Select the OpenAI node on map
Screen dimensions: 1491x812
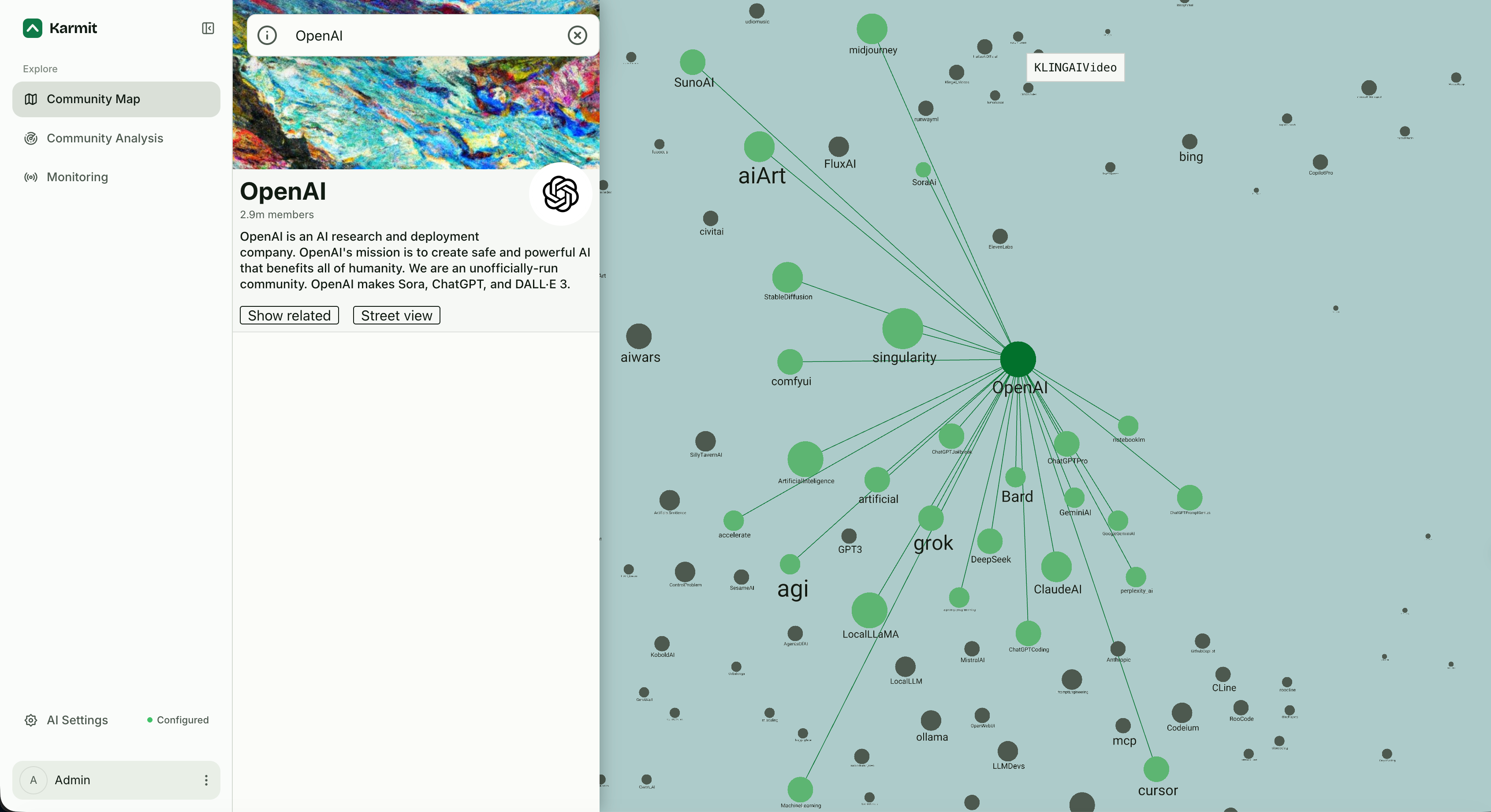coord(1018,359)
